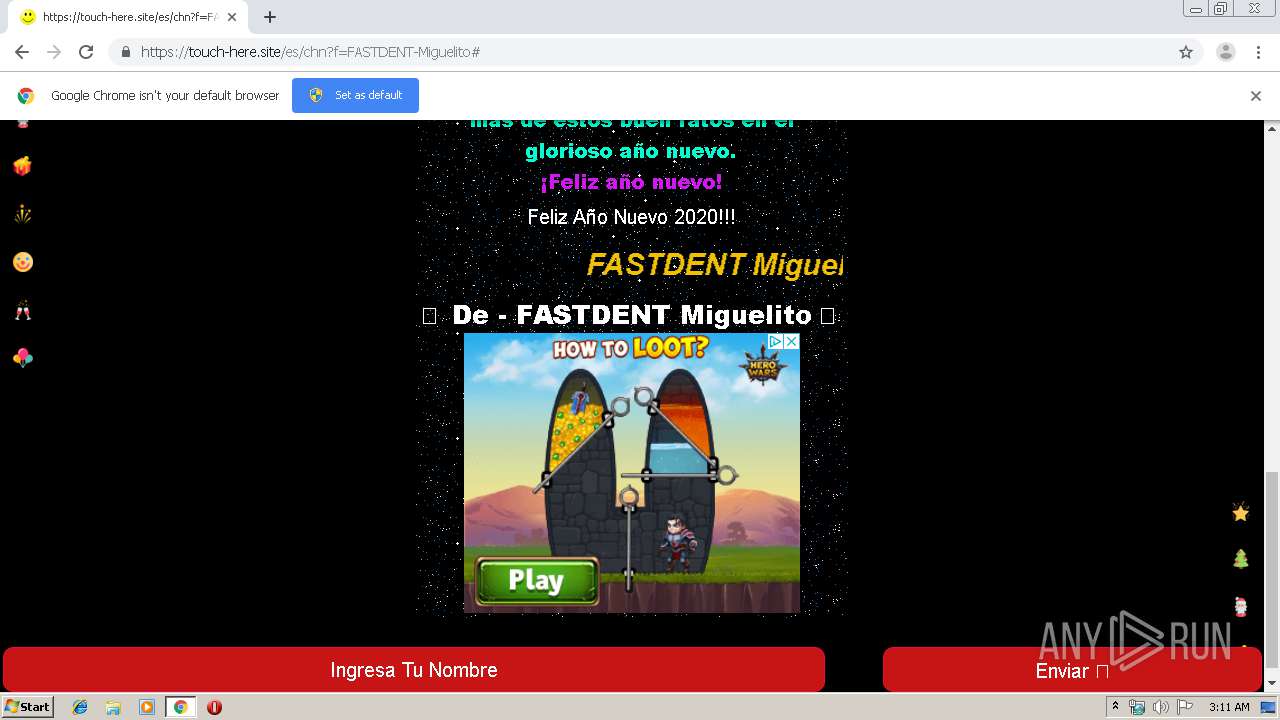Click the 3:11 AM system clock
Viewport: 1280px width, 720px height.
pyautogui.click(x=1229, y=707)
